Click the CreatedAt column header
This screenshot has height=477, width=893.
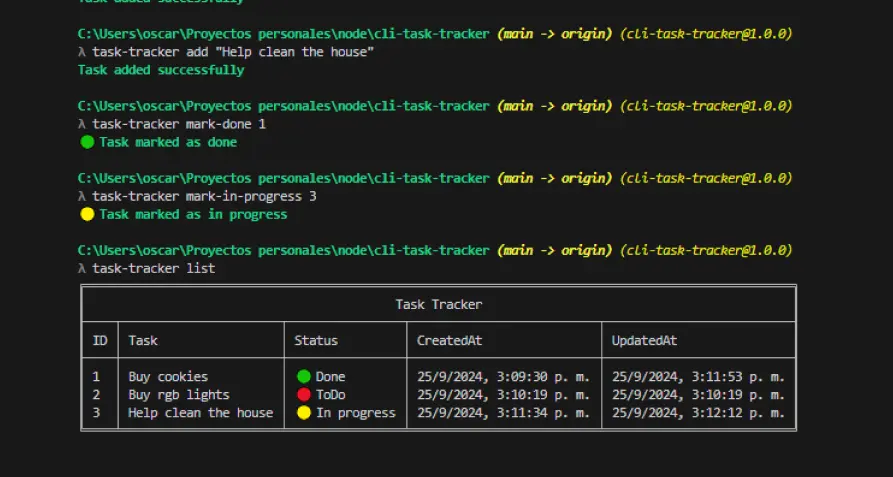coord(449,340)
